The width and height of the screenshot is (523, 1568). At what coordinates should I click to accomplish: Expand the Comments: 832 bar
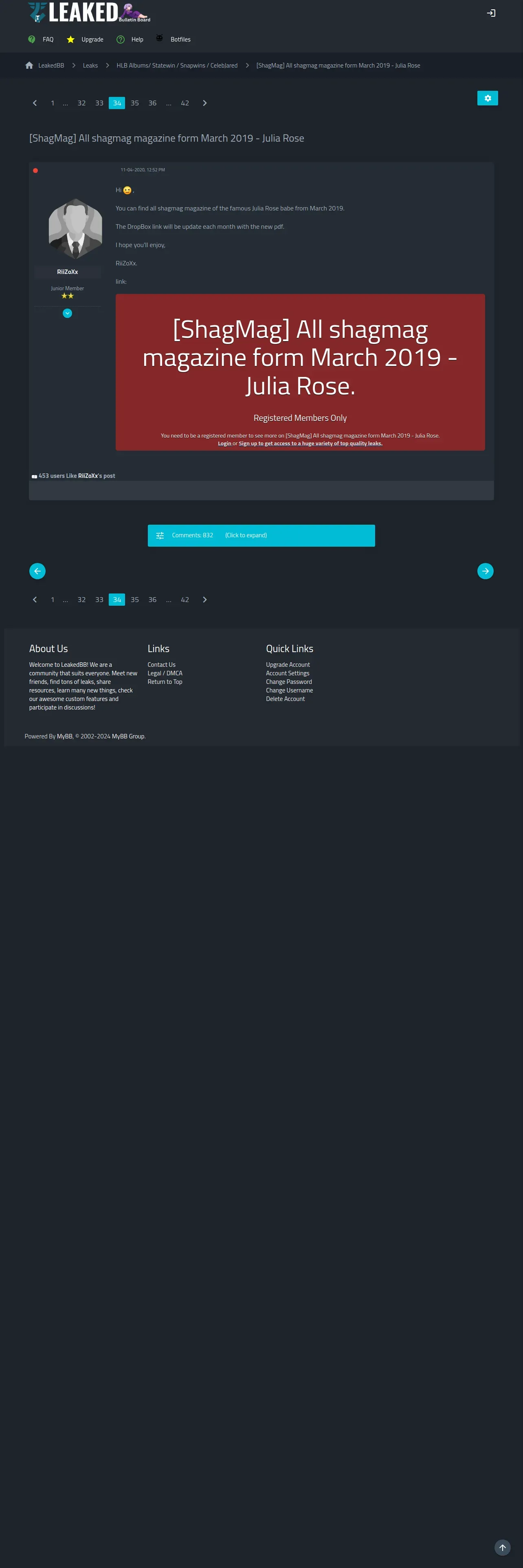pos(261,536)
